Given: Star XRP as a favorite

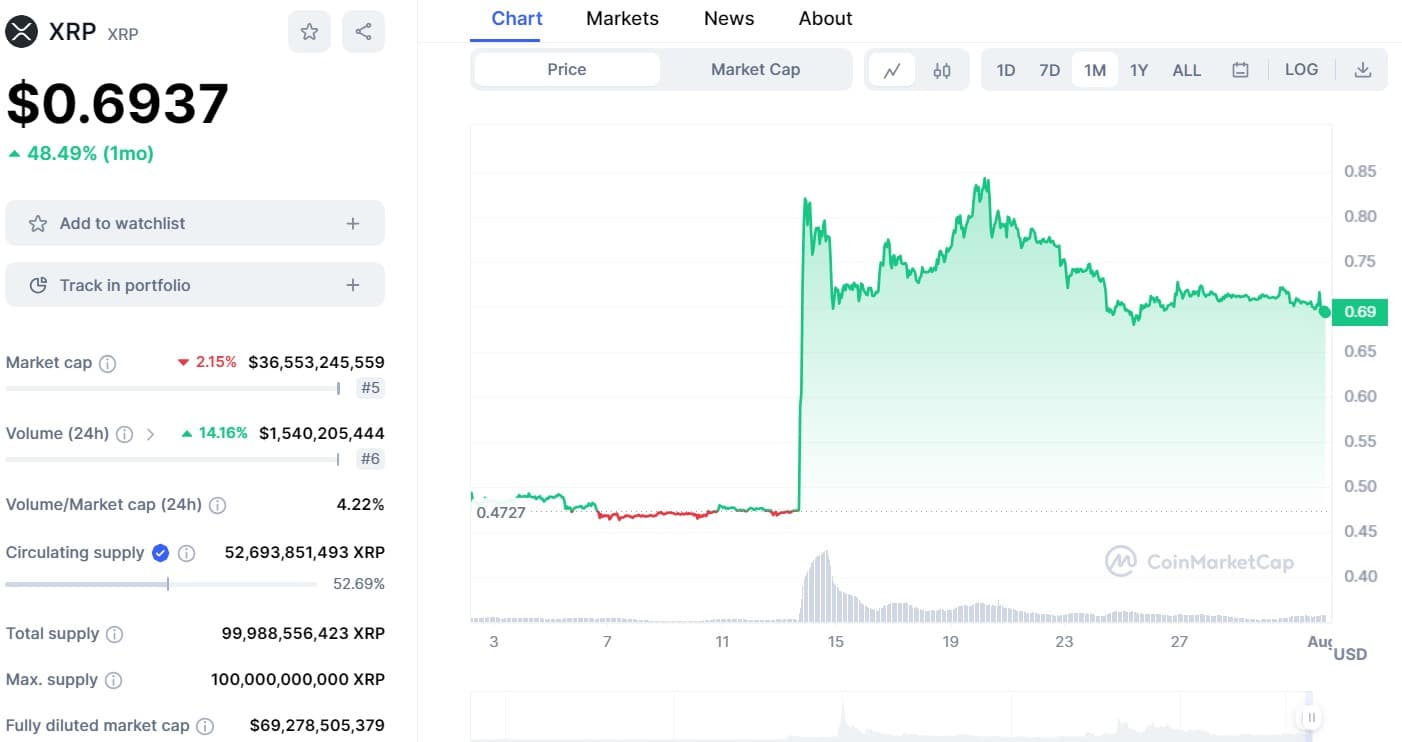Looking at the screenshot, I should pyautogui.click(x=309, y=32).
